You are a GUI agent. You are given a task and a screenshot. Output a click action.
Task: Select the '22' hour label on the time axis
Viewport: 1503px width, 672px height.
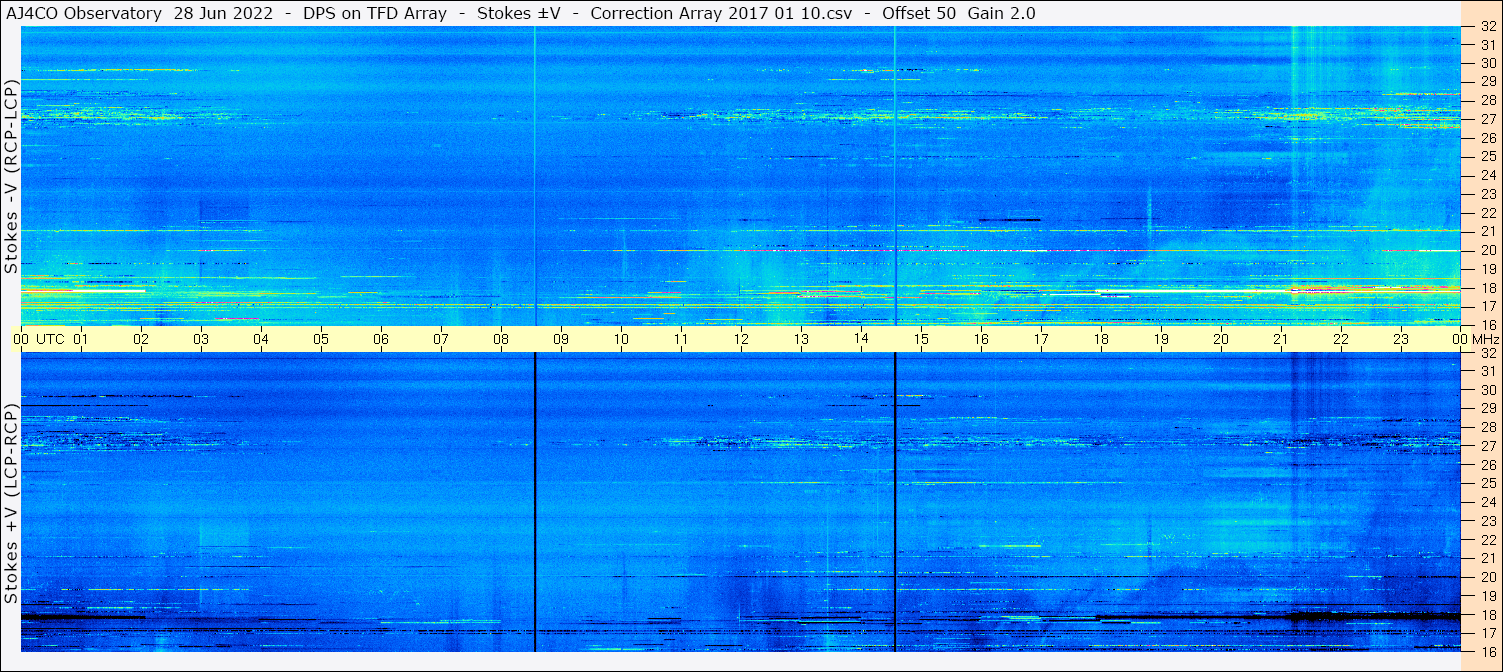coord(1341,339)
